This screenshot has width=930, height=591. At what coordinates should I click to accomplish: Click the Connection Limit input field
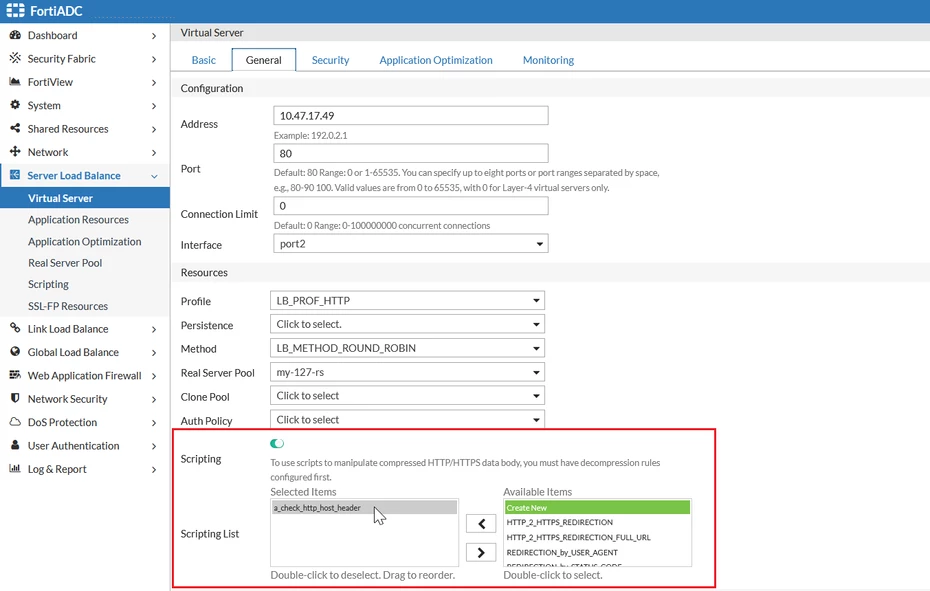pyautogui.click(x=411, y=206)
